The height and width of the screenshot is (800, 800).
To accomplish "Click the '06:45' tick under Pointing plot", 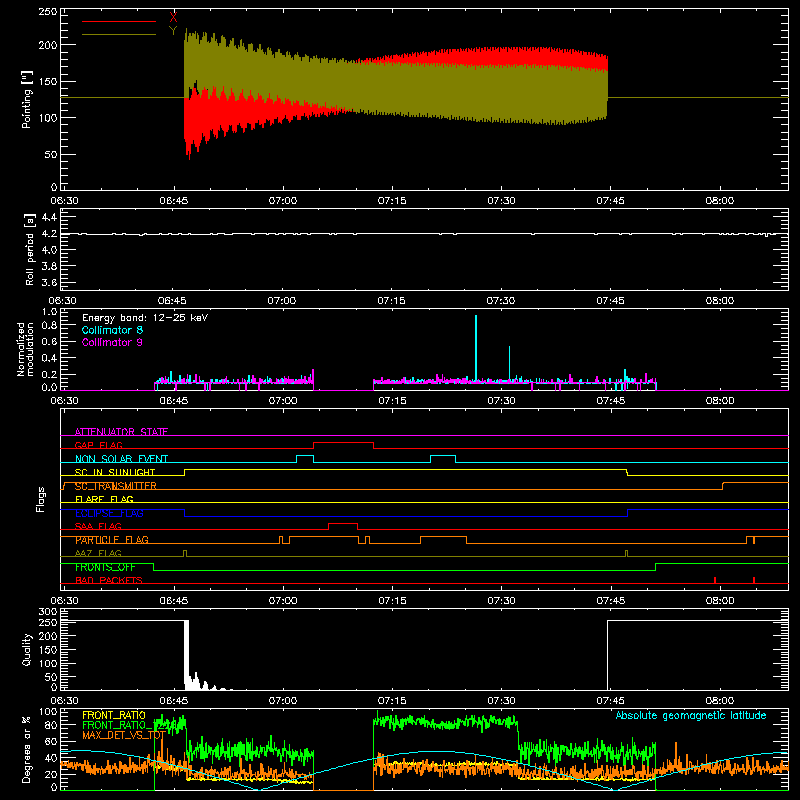I will 173,201.
